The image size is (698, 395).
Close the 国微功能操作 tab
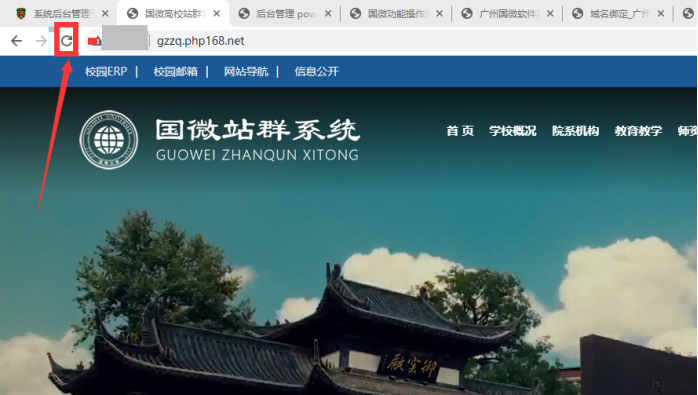click(x=439, y=14)
